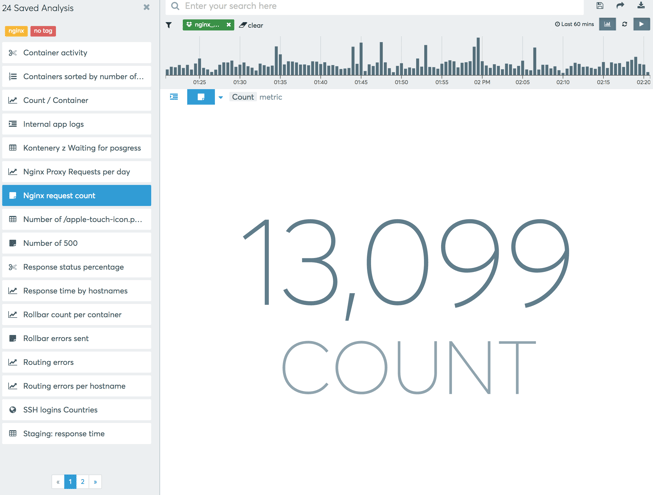
Task: Open the SSH logins Countries analysis
Action: tap(77, 410)
